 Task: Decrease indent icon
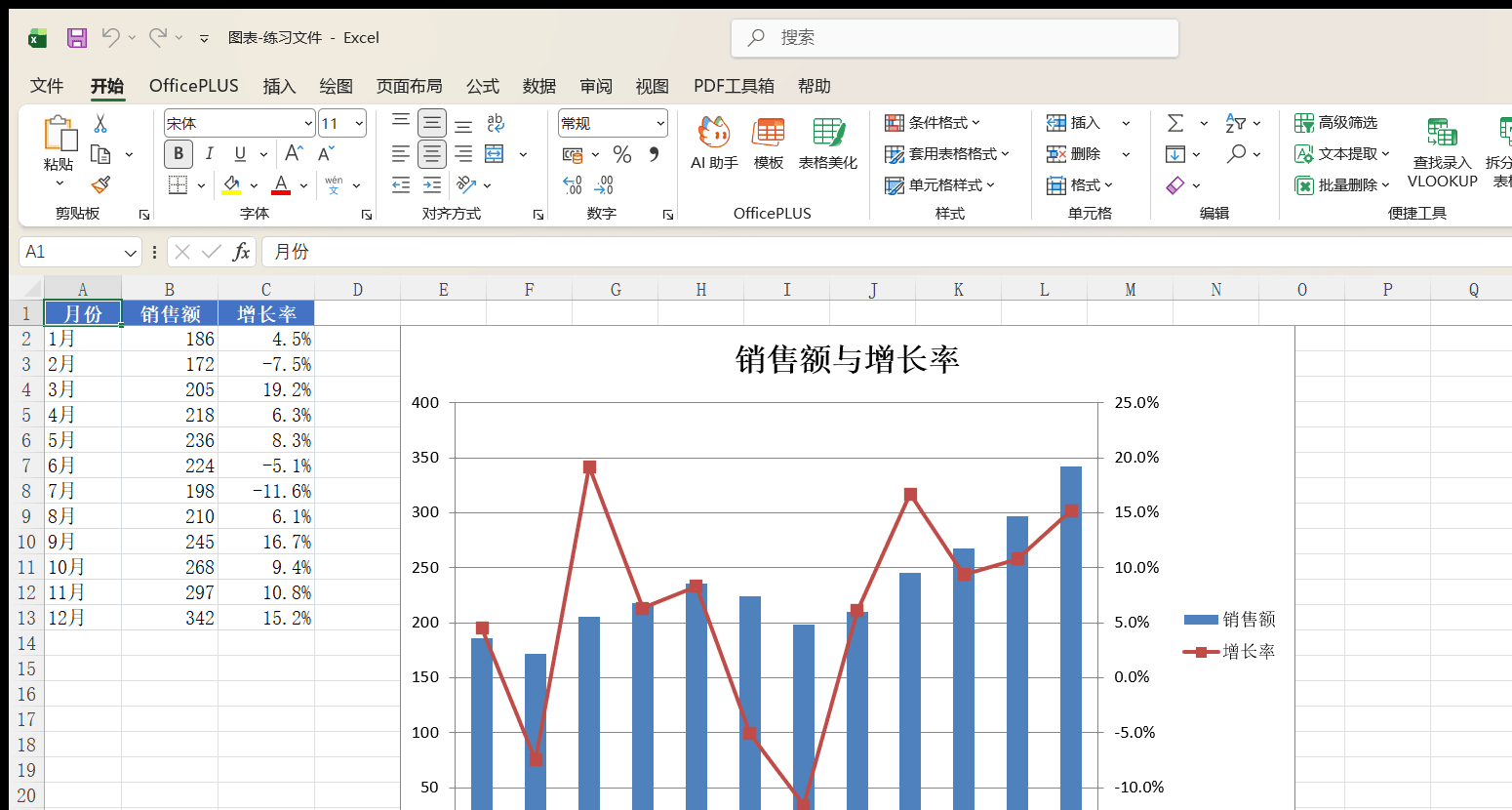coord(401,184)
